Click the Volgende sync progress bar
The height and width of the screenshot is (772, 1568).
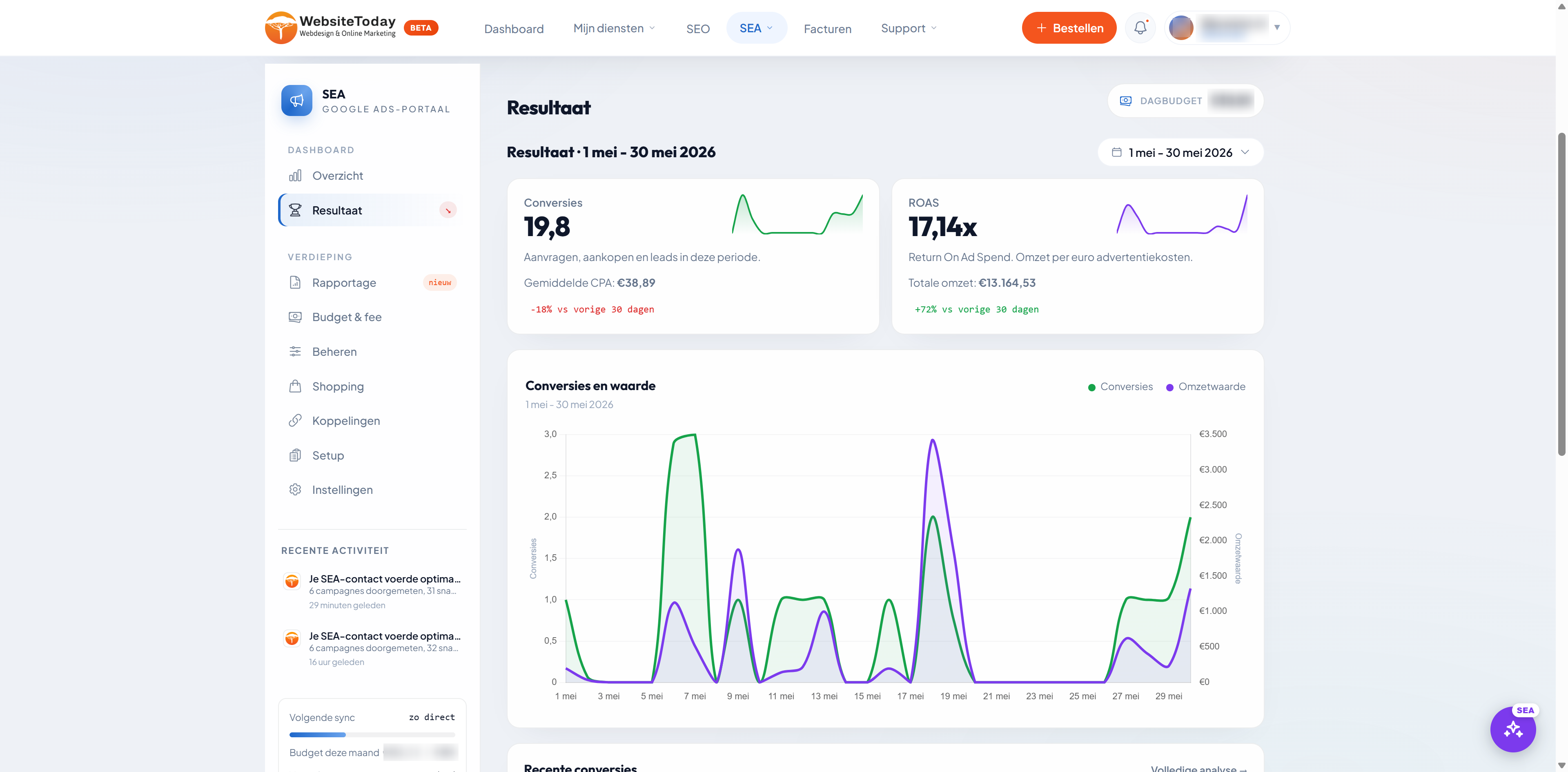coord(372,735)
